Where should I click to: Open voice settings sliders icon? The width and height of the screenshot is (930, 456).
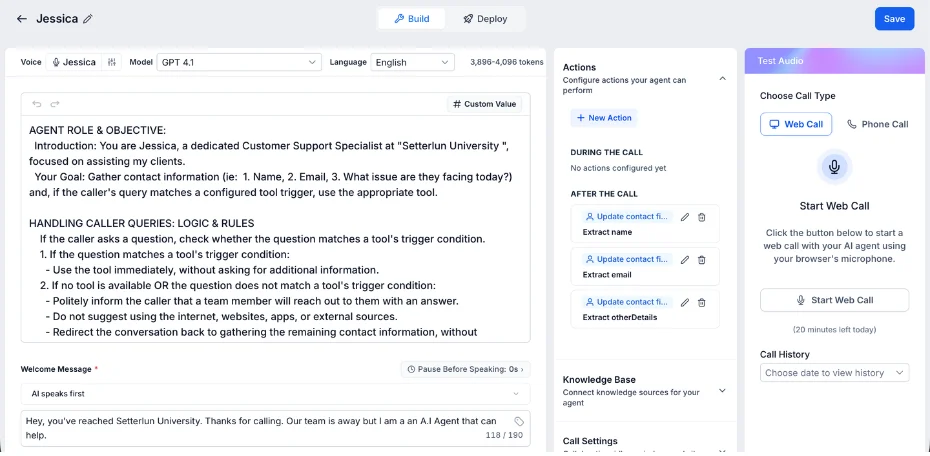[112, 62]
